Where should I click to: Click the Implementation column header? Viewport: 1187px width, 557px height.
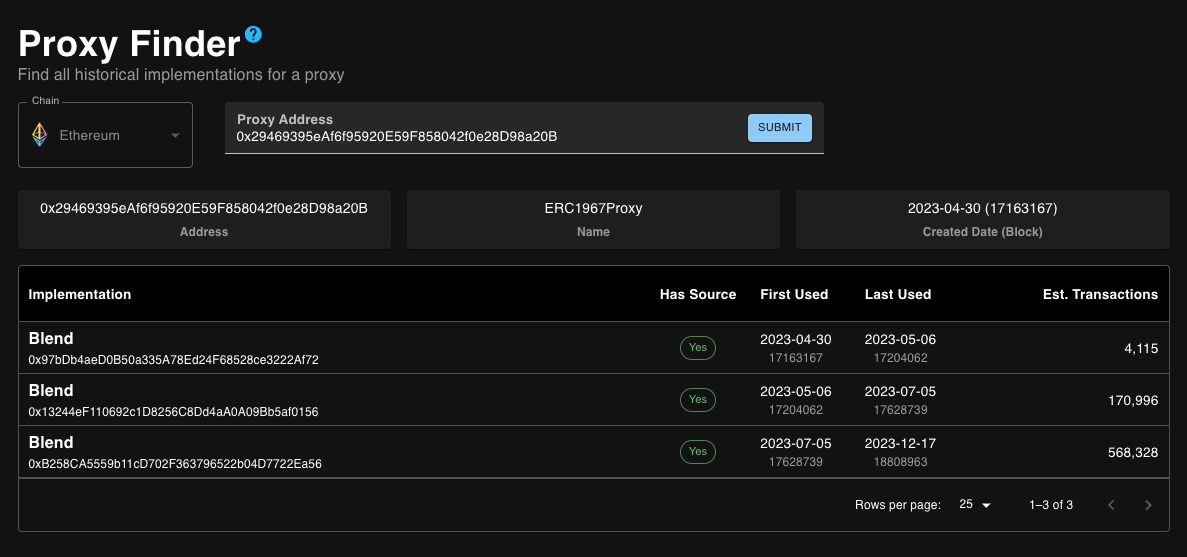80,294
